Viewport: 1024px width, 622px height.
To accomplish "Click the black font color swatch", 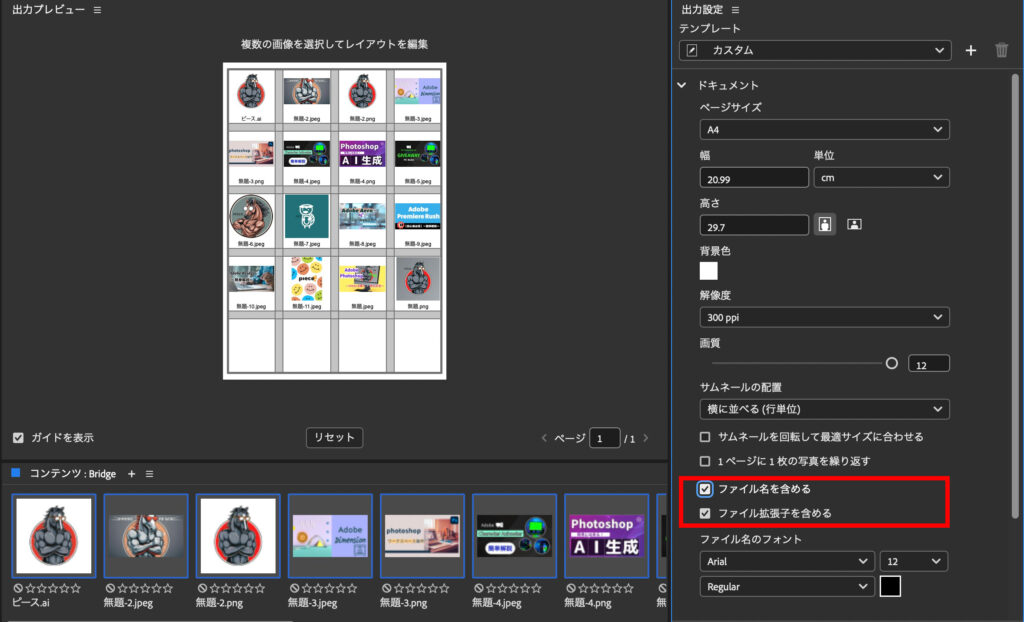I will tap(890, 586).
